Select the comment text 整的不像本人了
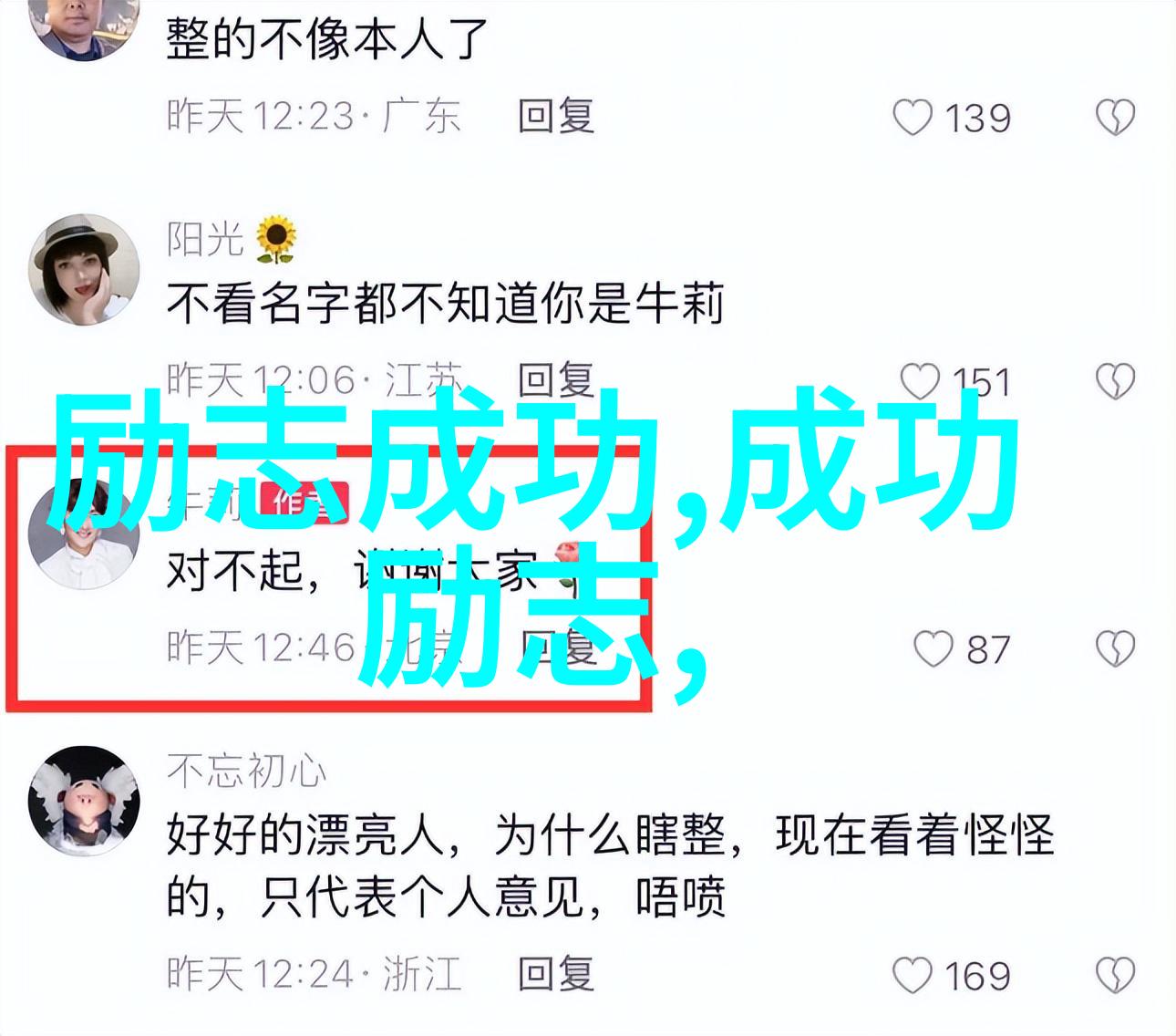This screenshot has height=1036, width=1176. (327, 39)
